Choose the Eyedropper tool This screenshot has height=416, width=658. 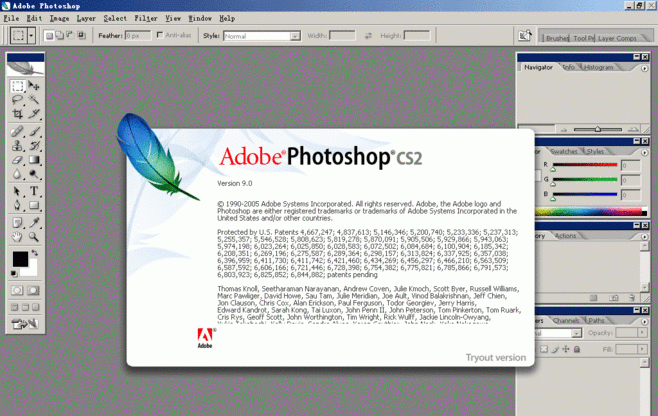tap(34, 223)
